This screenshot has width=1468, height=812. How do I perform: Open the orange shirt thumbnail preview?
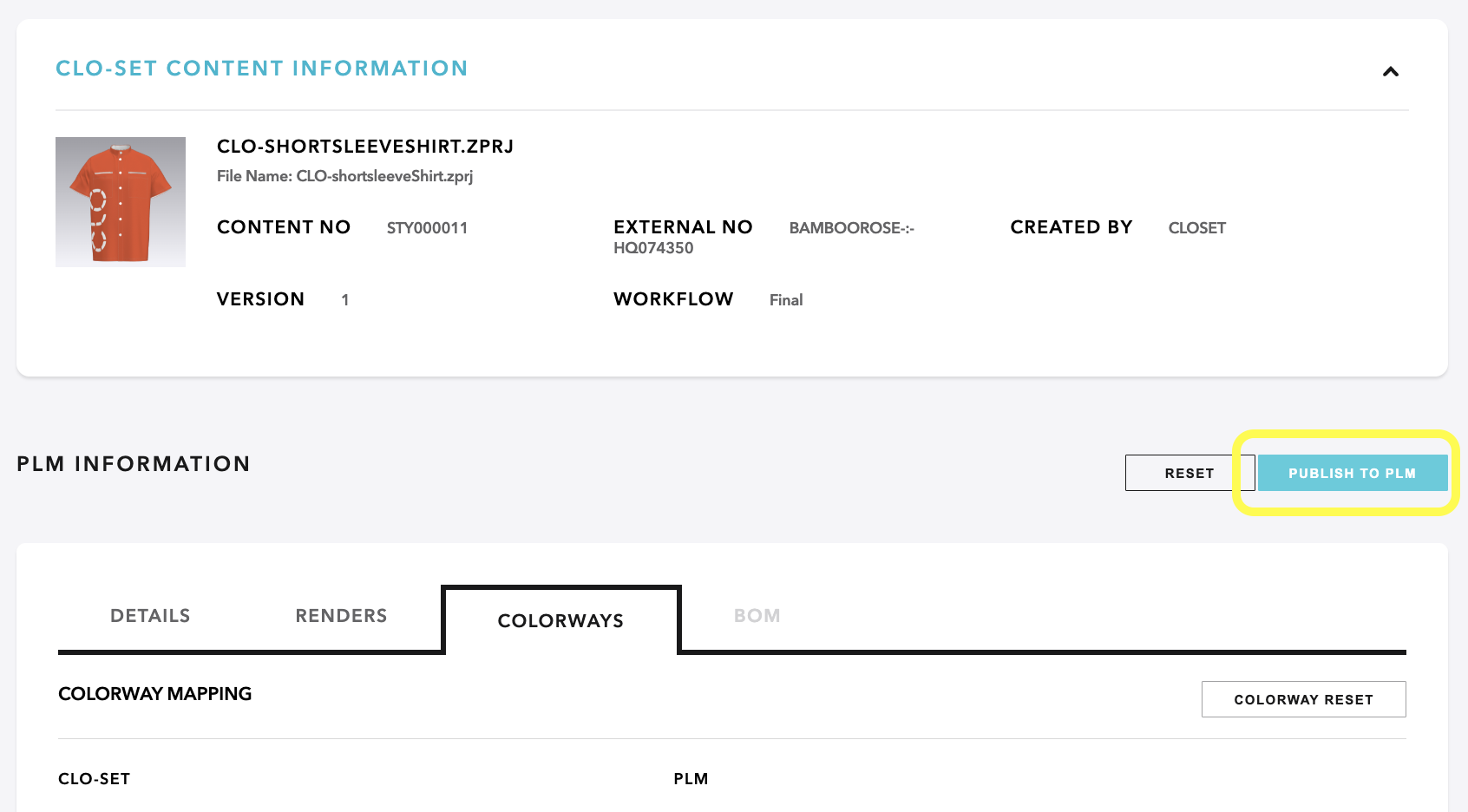click(x=121, y=202)
